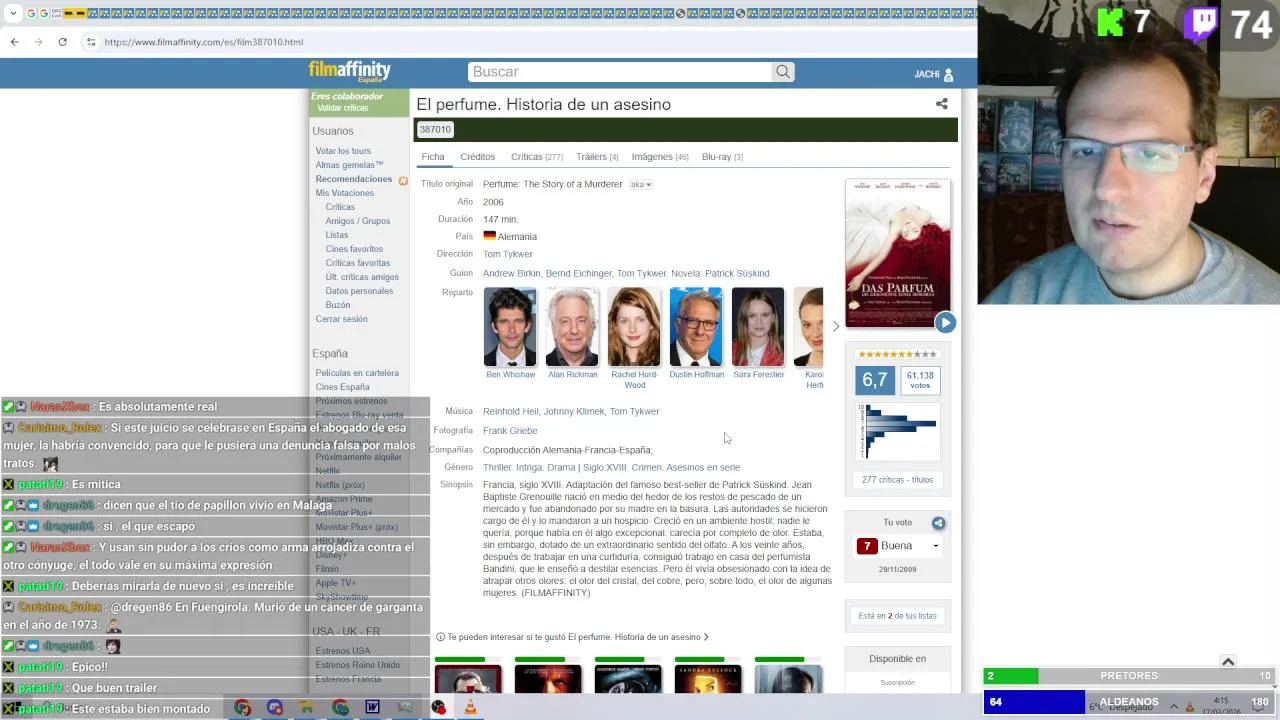Open the Blu-ray tab
The image size is (1280, 720).
[x=722, y=157]
